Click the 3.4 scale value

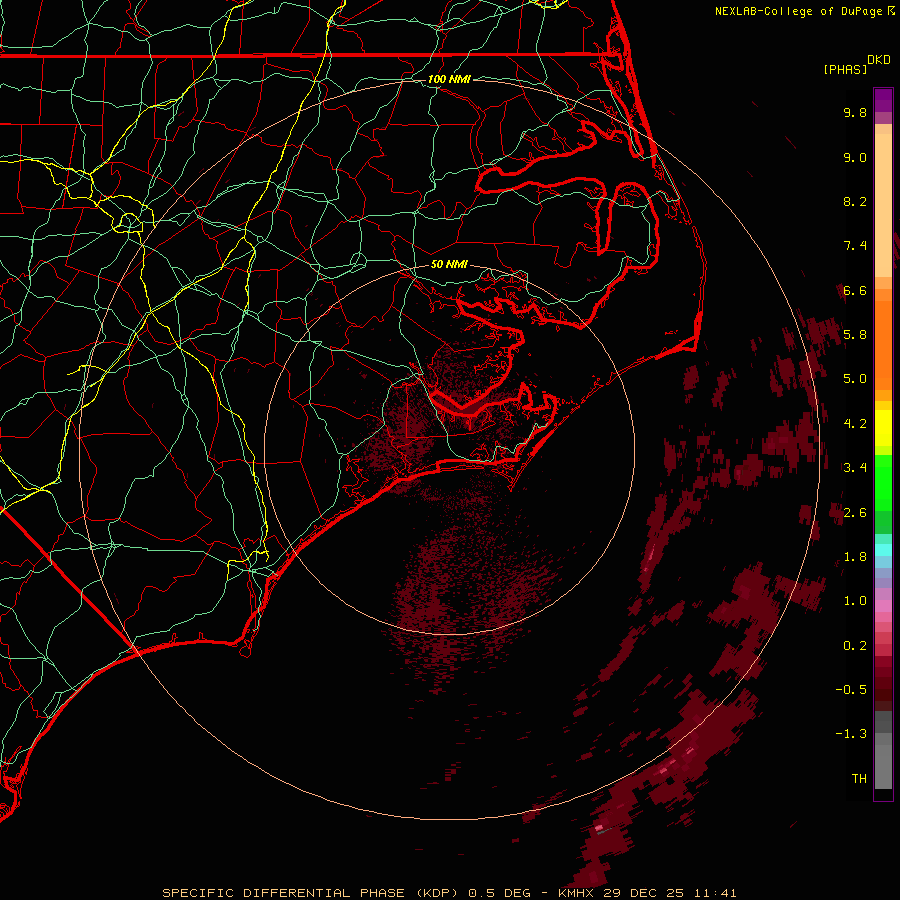coord(855,468)
